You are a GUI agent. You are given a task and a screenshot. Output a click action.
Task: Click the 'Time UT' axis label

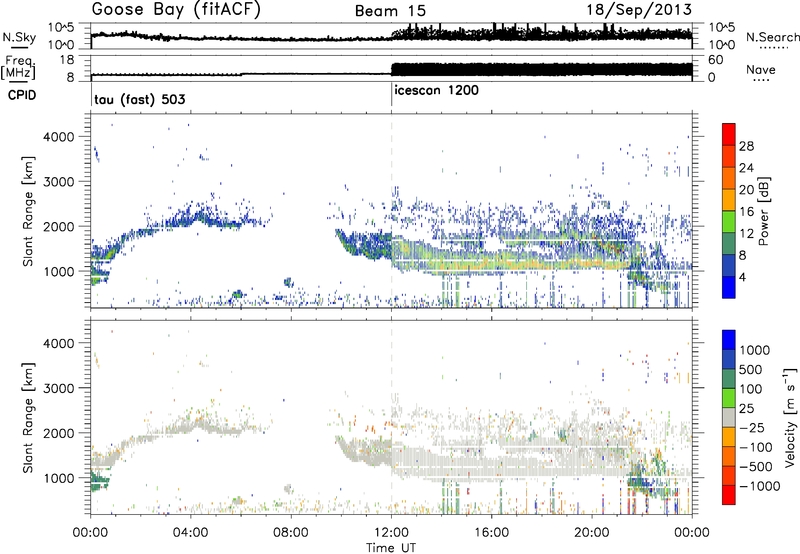[391, 547]
